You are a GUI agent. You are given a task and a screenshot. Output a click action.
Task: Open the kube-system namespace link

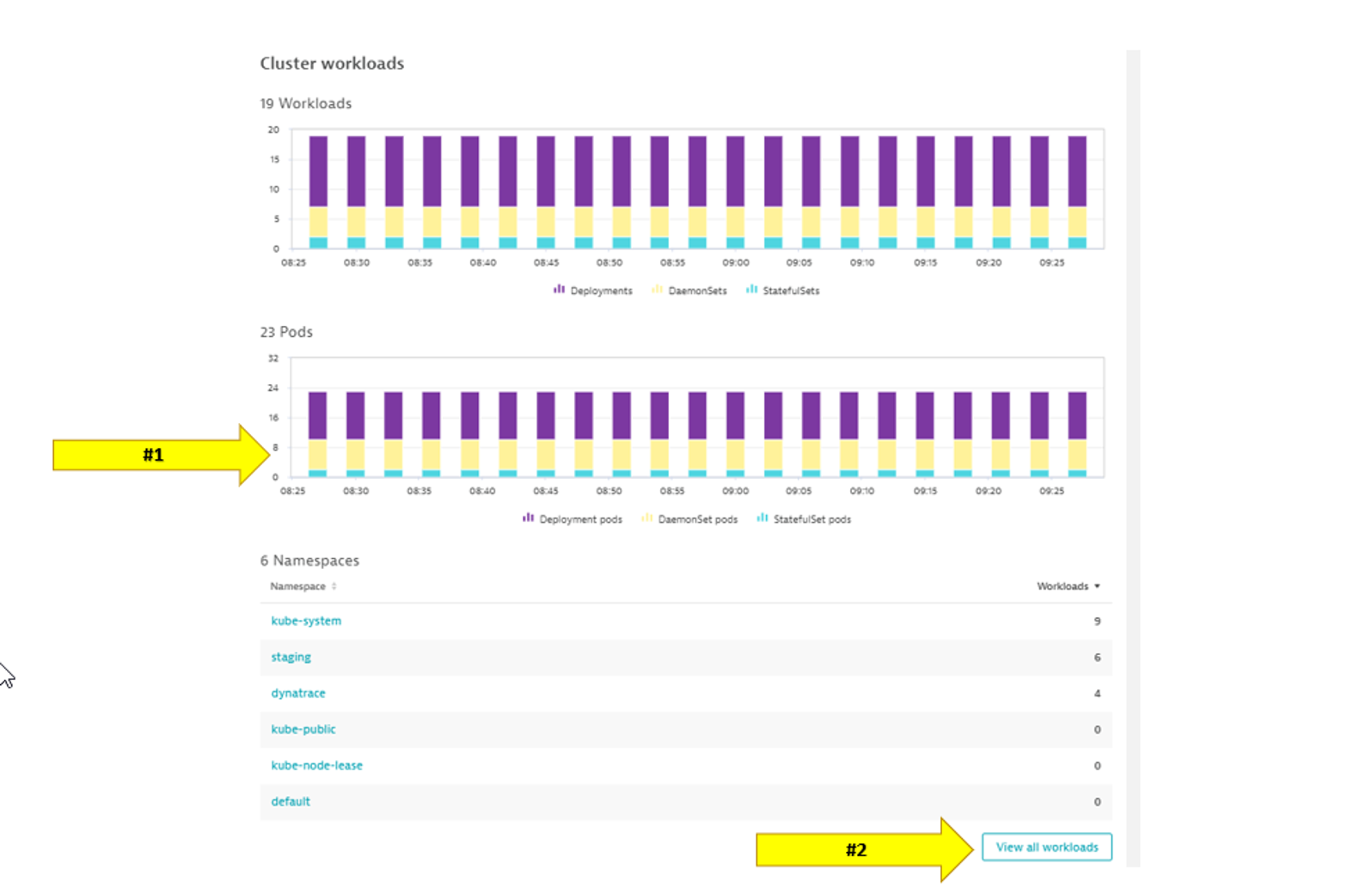(x=306, y=621)
